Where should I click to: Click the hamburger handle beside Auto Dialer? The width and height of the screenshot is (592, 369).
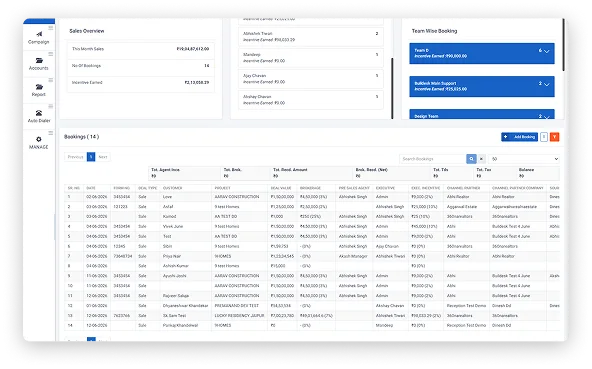click(x=51, y=106)
